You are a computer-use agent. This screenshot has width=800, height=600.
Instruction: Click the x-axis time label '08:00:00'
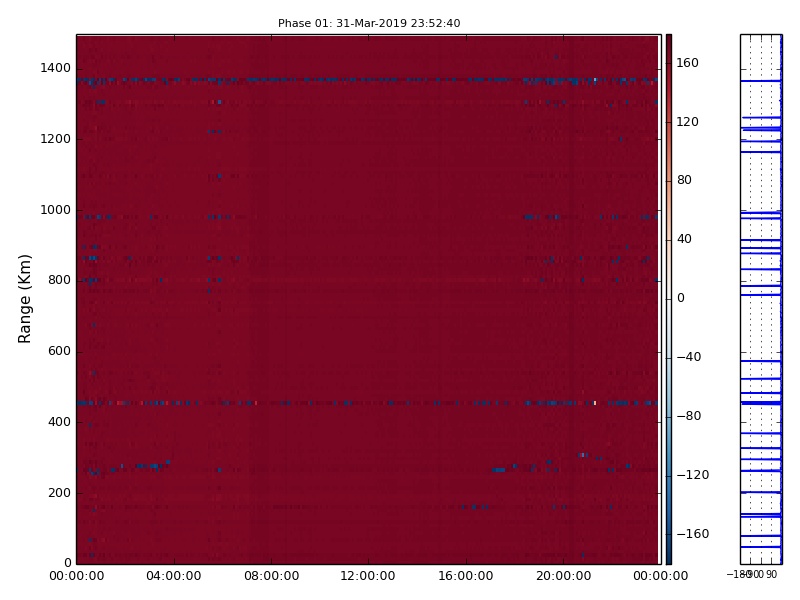(271, 576)
